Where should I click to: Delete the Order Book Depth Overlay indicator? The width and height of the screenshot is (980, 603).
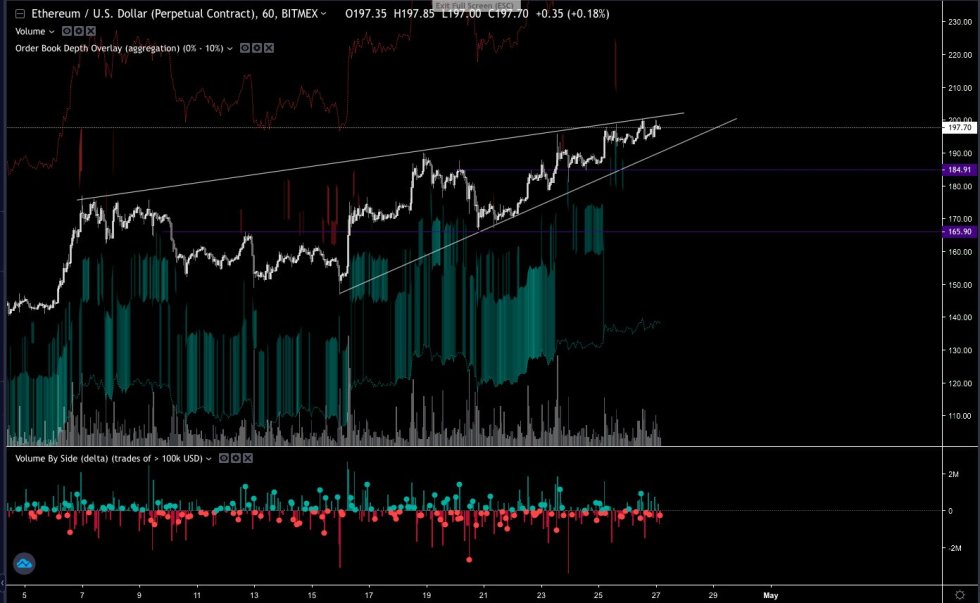click(268, 47)
